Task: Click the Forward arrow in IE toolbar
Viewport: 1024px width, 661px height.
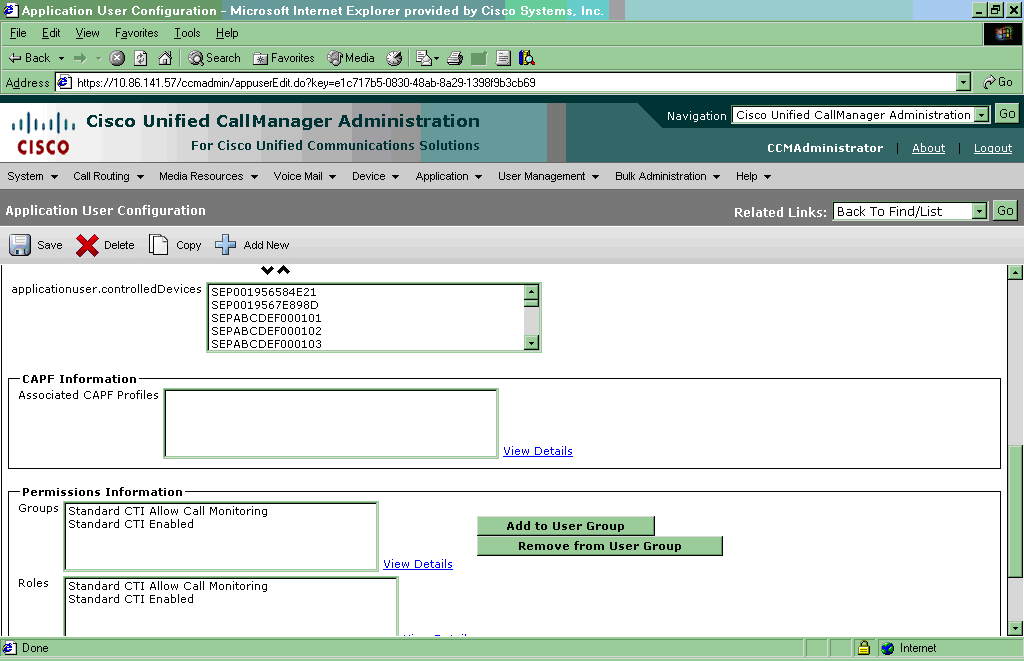Action: [80, 58]
